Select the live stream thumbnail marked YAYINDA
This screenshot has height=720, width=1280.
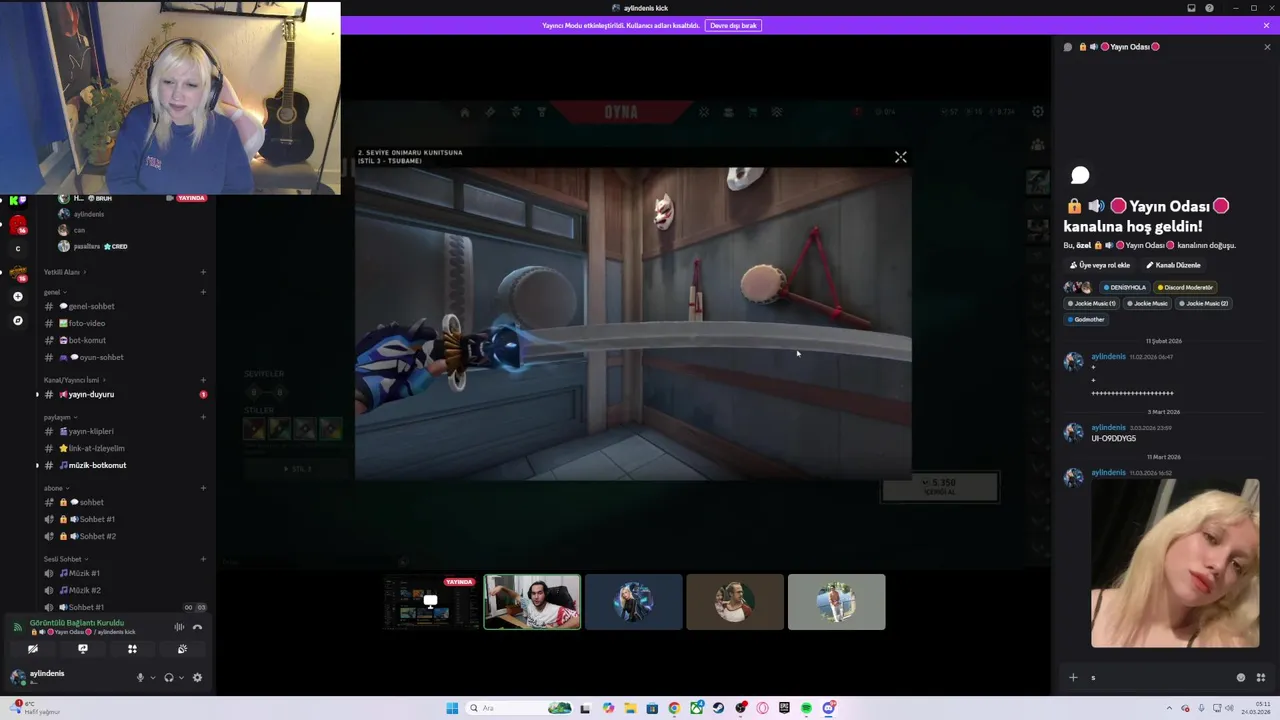pyautogui.click(x=430, y=602)
